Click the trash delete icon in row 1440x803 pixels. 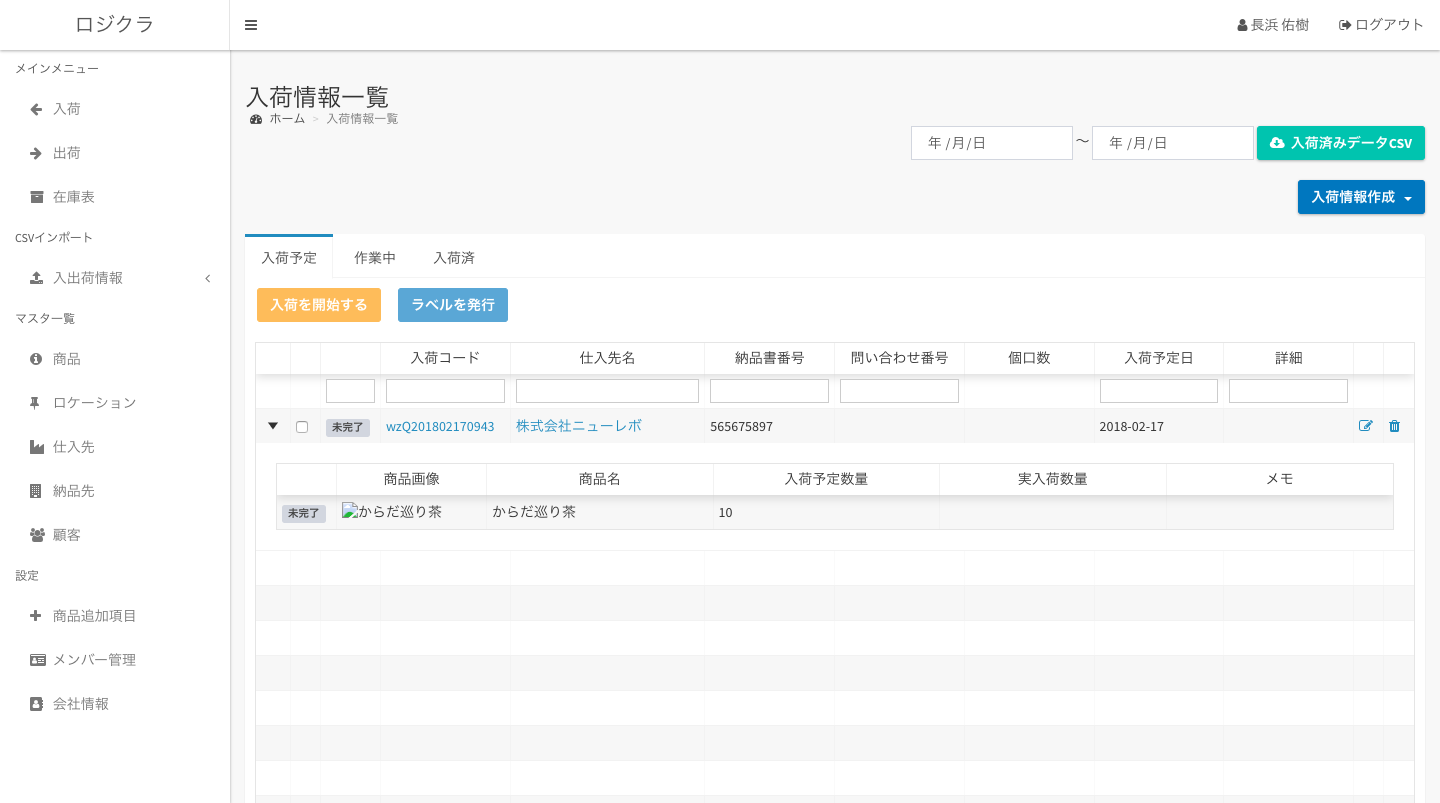(x=1394, y=426)
